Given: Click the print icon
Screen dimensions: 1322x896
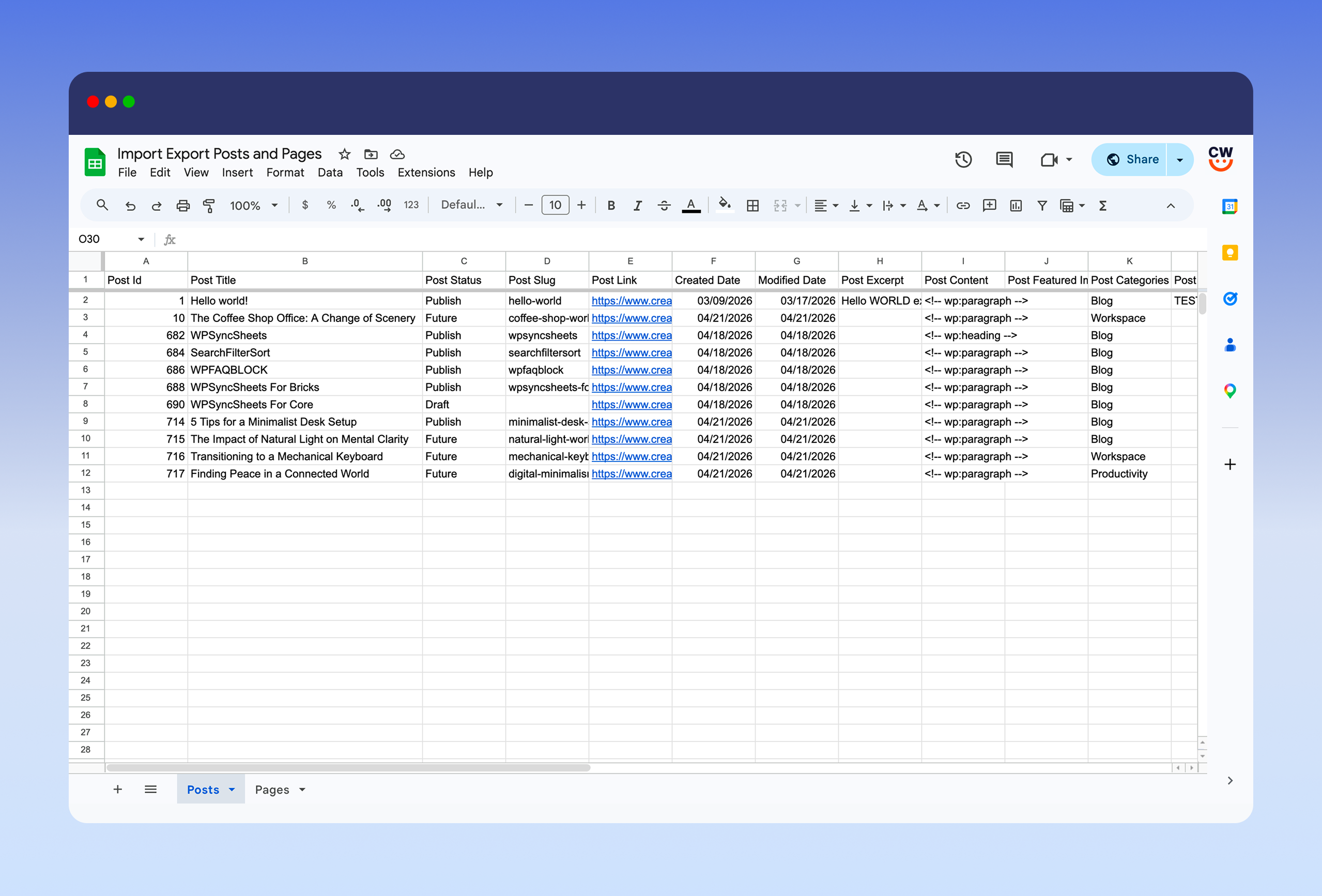Looking at the screenshot, I should (182, 205).
